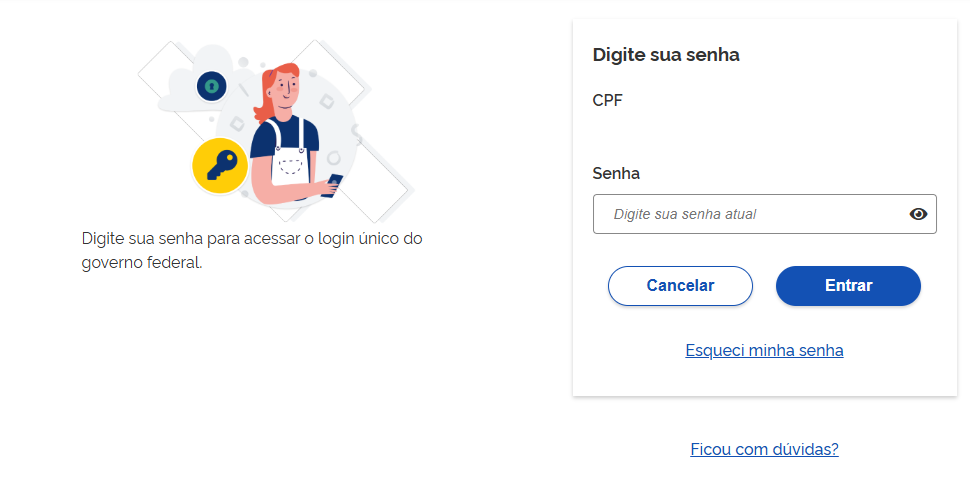Focus the 'Digite sua senha atual' password field
The height and width of the screenshot is (482, 970).
[x=750, y=214]
